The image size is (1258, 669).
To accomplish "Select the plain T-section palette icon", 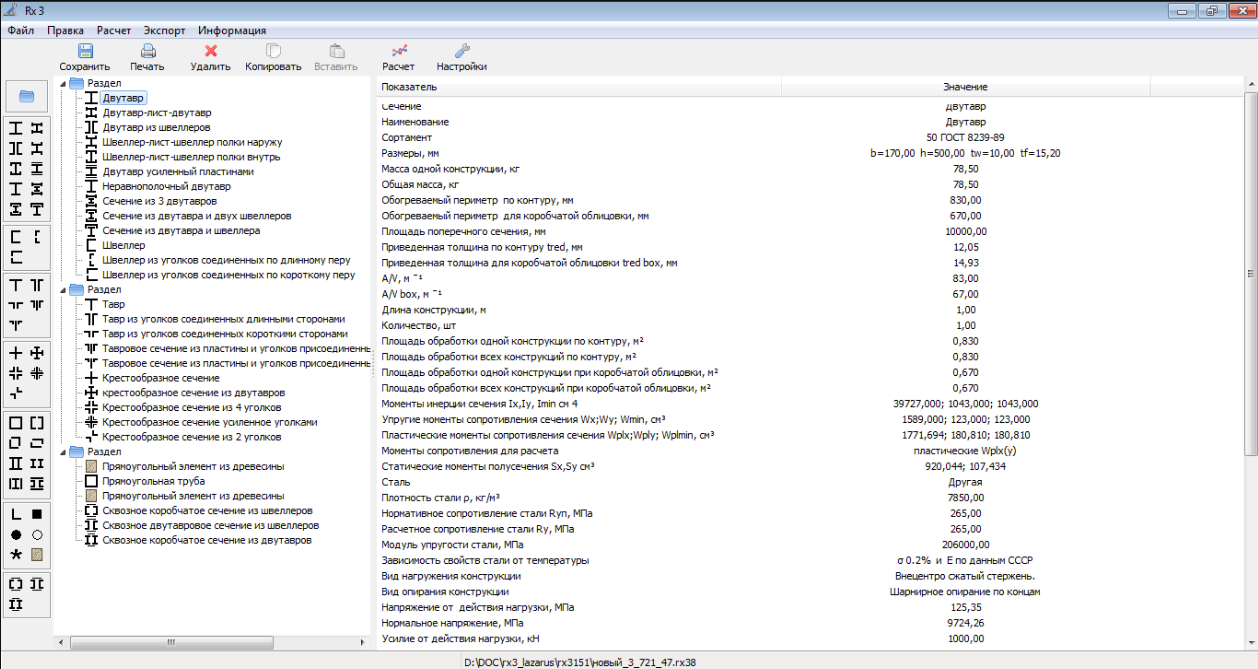I will (x=16, y=286).
